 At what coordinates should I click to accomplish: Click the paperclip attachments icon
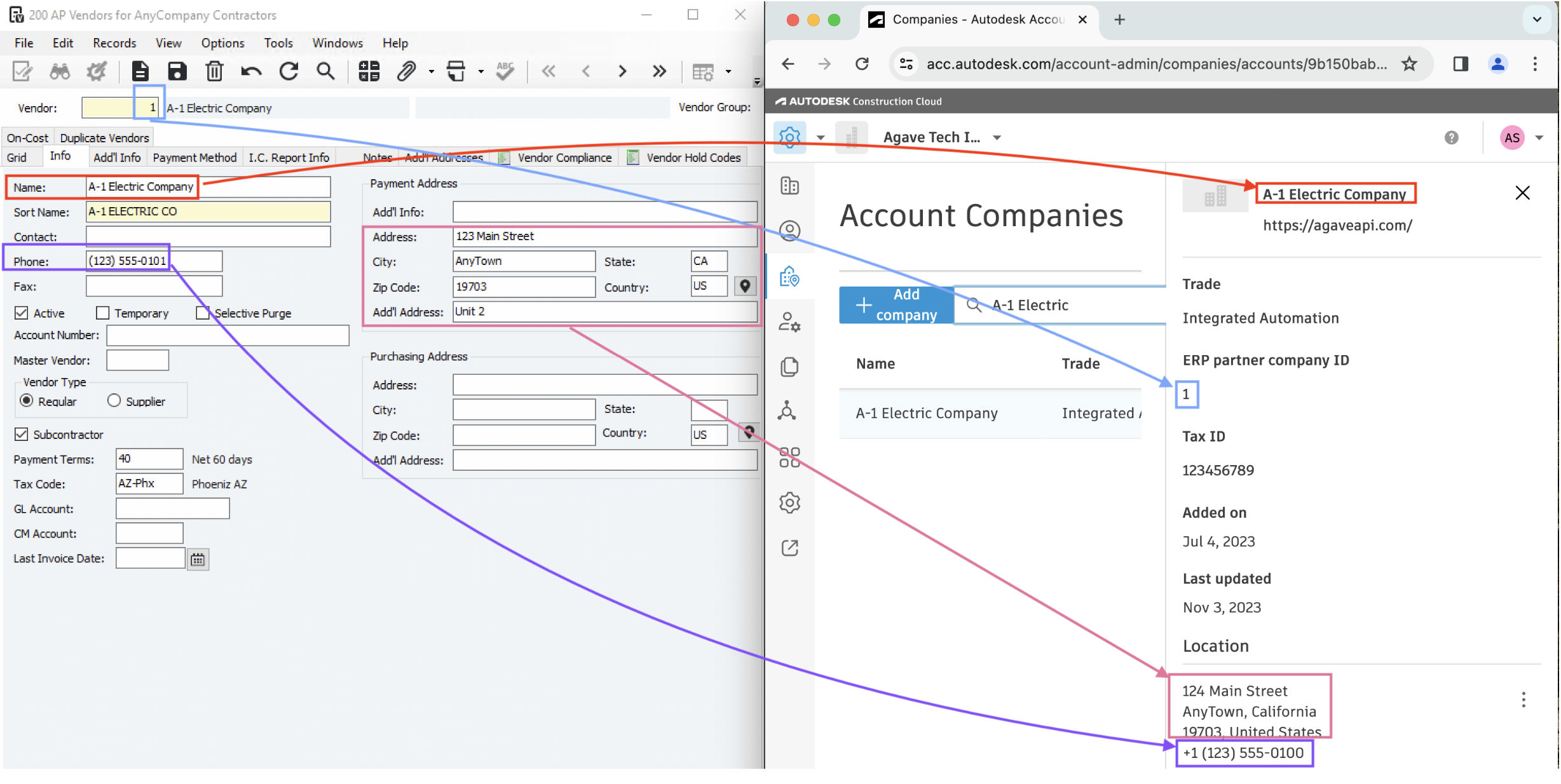[x=406, y=71]
